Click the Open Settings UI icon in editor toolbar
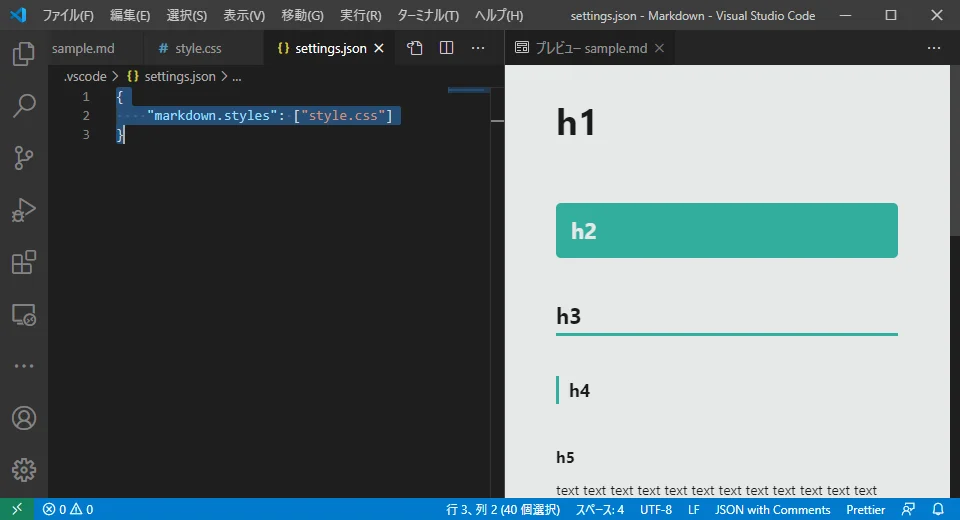The width and height of the screenshot is (960, 520). click(x=414, y=48)
